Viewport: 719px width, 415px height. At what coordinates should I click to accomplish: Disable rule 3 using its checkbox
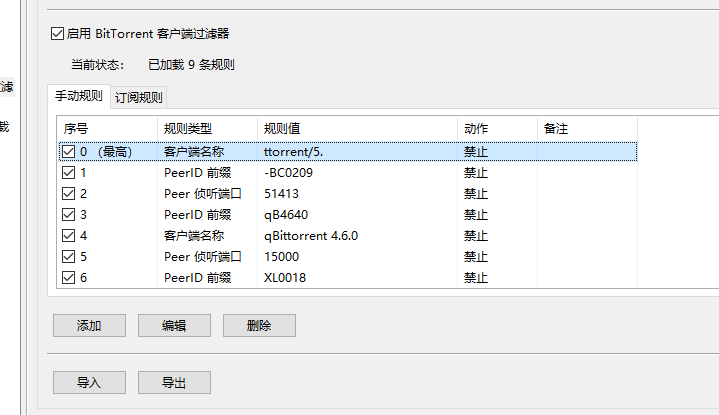tap(68, 215)
